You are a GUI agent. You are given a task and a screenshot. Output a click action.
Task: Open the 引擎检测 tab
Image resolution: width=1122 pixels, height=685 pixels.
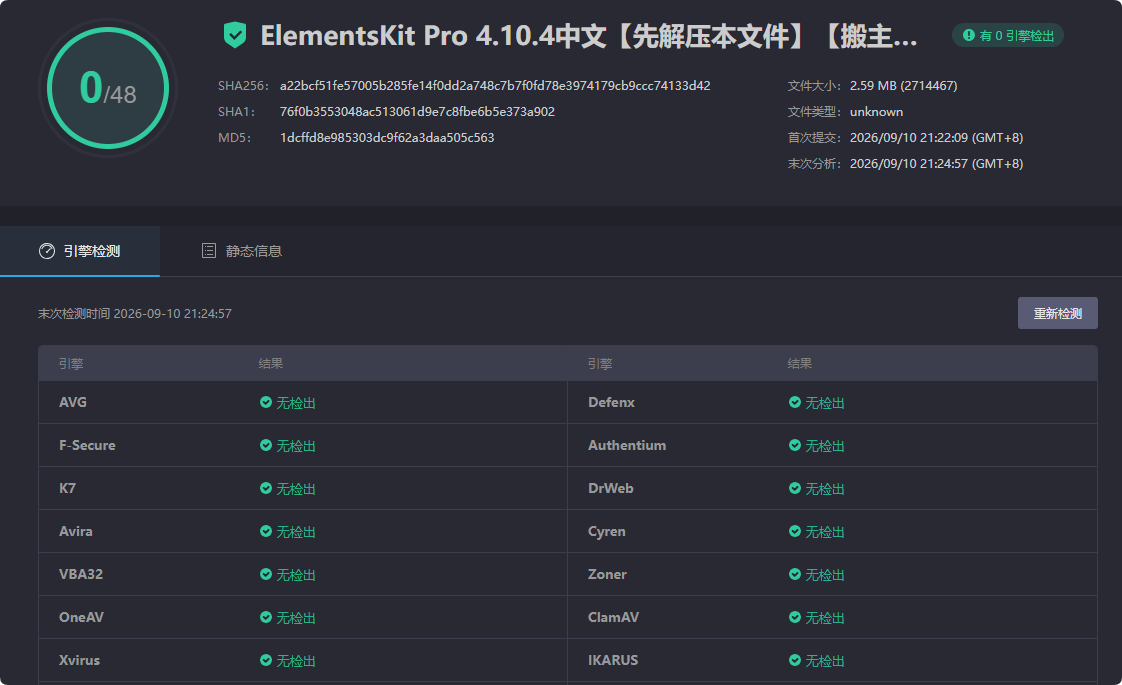pos(79,251)
